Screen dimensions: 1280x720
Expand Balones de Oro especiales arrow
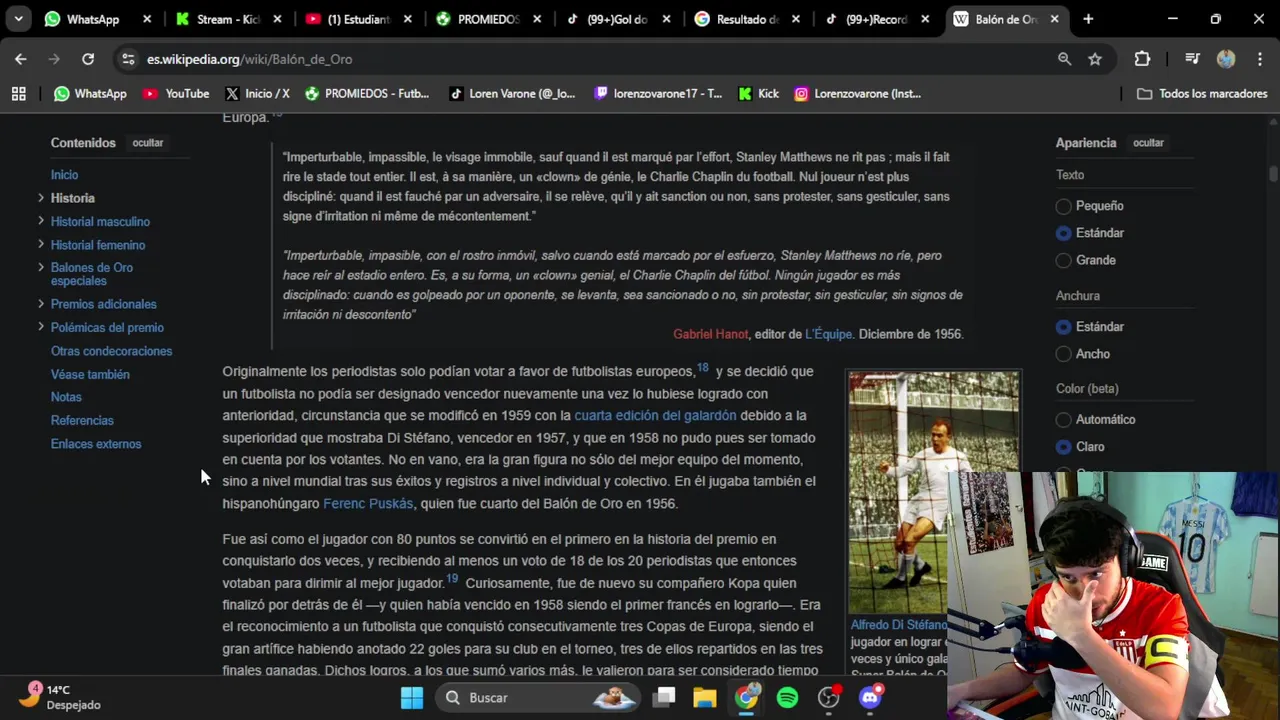(x=40, y=267)
